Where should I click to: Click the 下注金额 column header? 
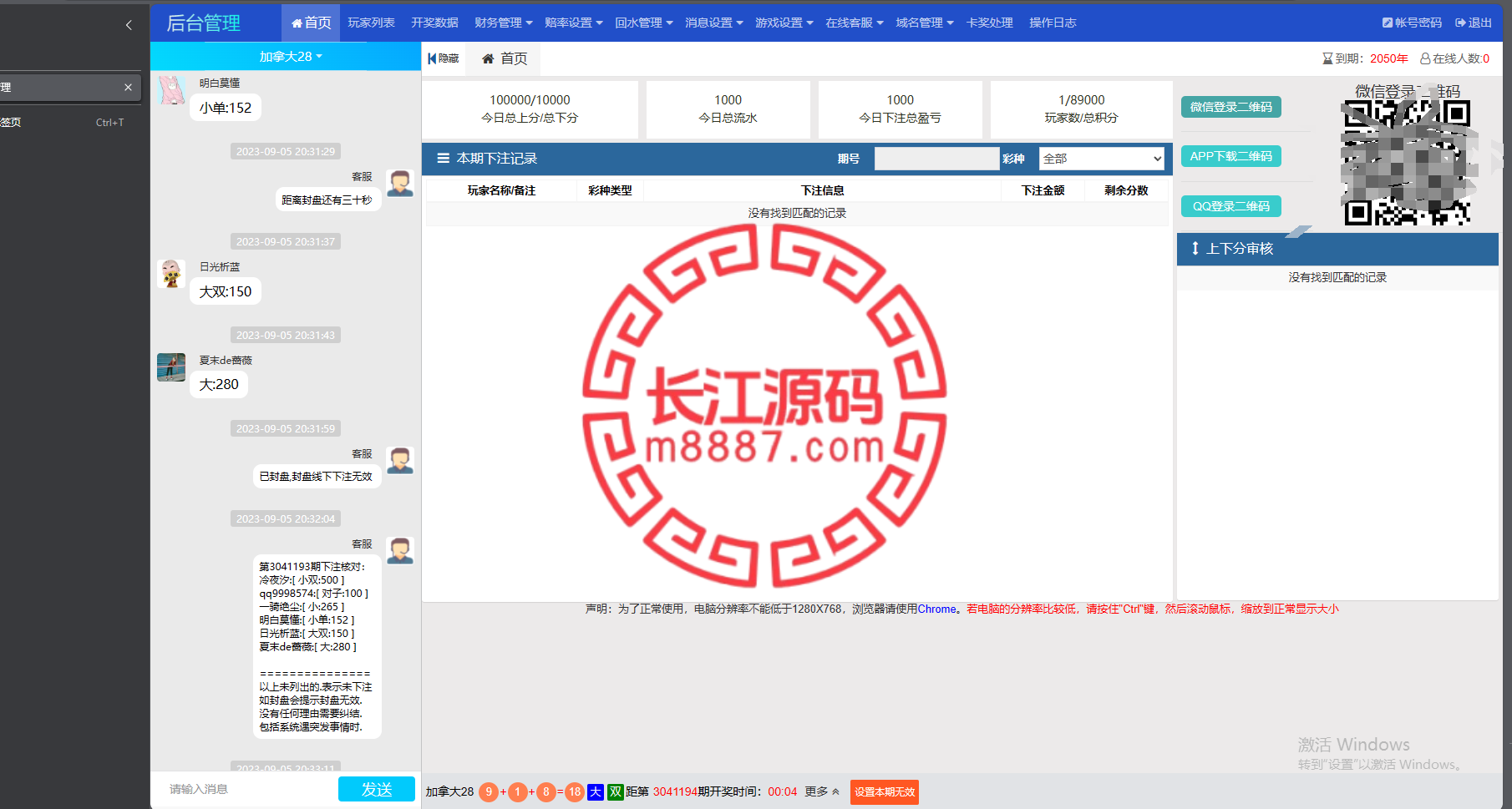1043,190
